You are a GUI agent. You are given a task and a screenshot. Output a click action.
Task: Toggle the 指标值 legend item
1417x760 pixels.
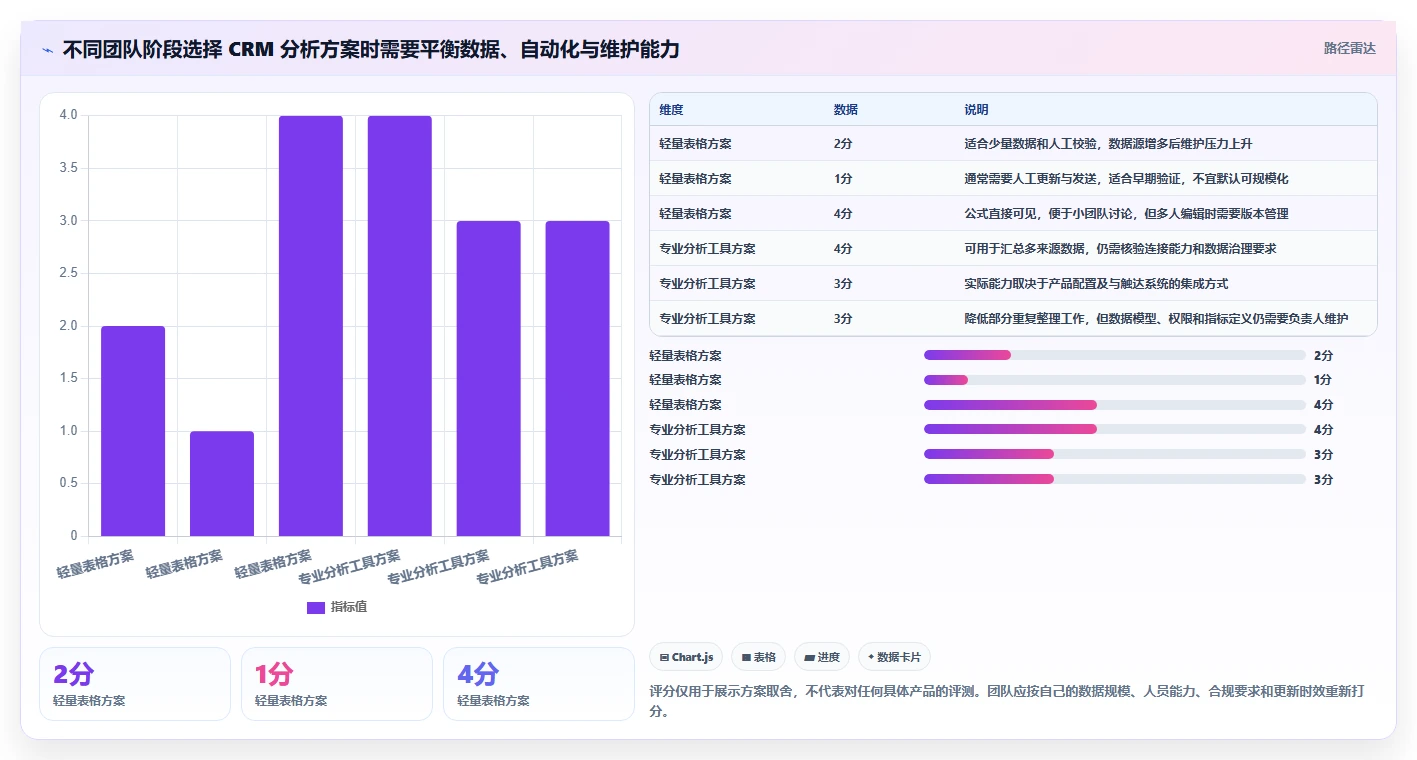pos(337,607)
